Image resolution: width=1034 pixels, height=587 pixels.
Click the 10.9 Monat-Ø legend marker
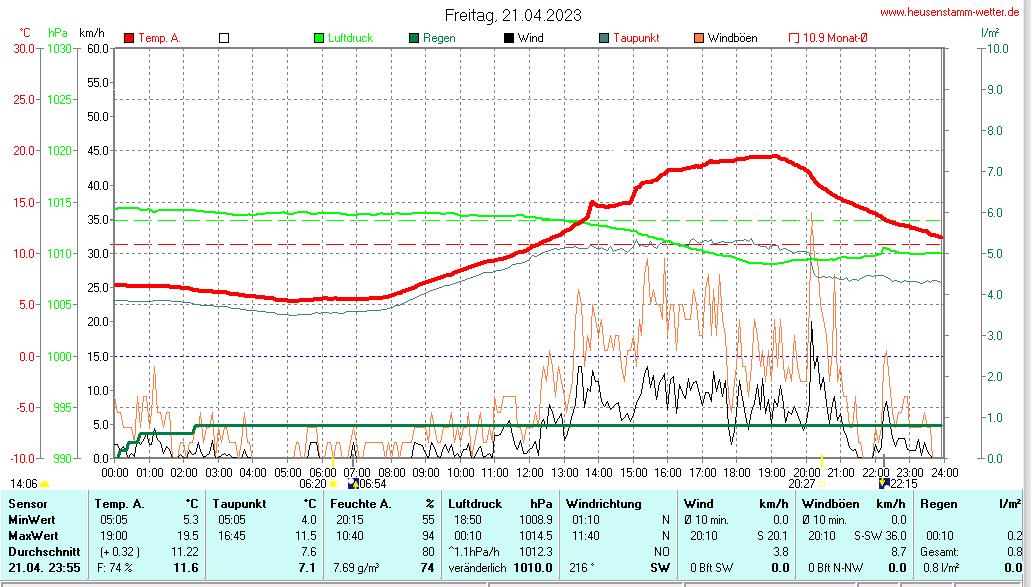[795, 38]
